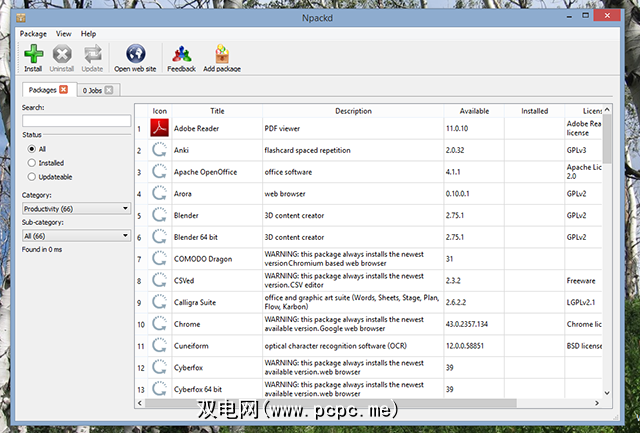This screenshot has width=640, height=433.
Task: Sort by the Installed column header
Action: point(534,111)
